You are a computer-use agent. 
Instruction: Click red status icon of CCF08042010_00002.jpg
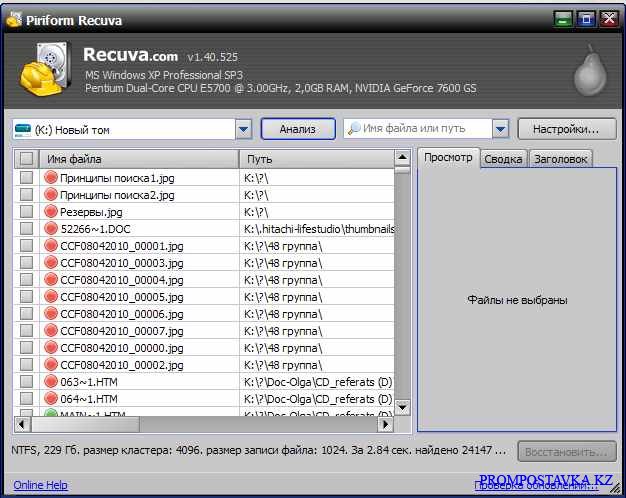[51, 364]
